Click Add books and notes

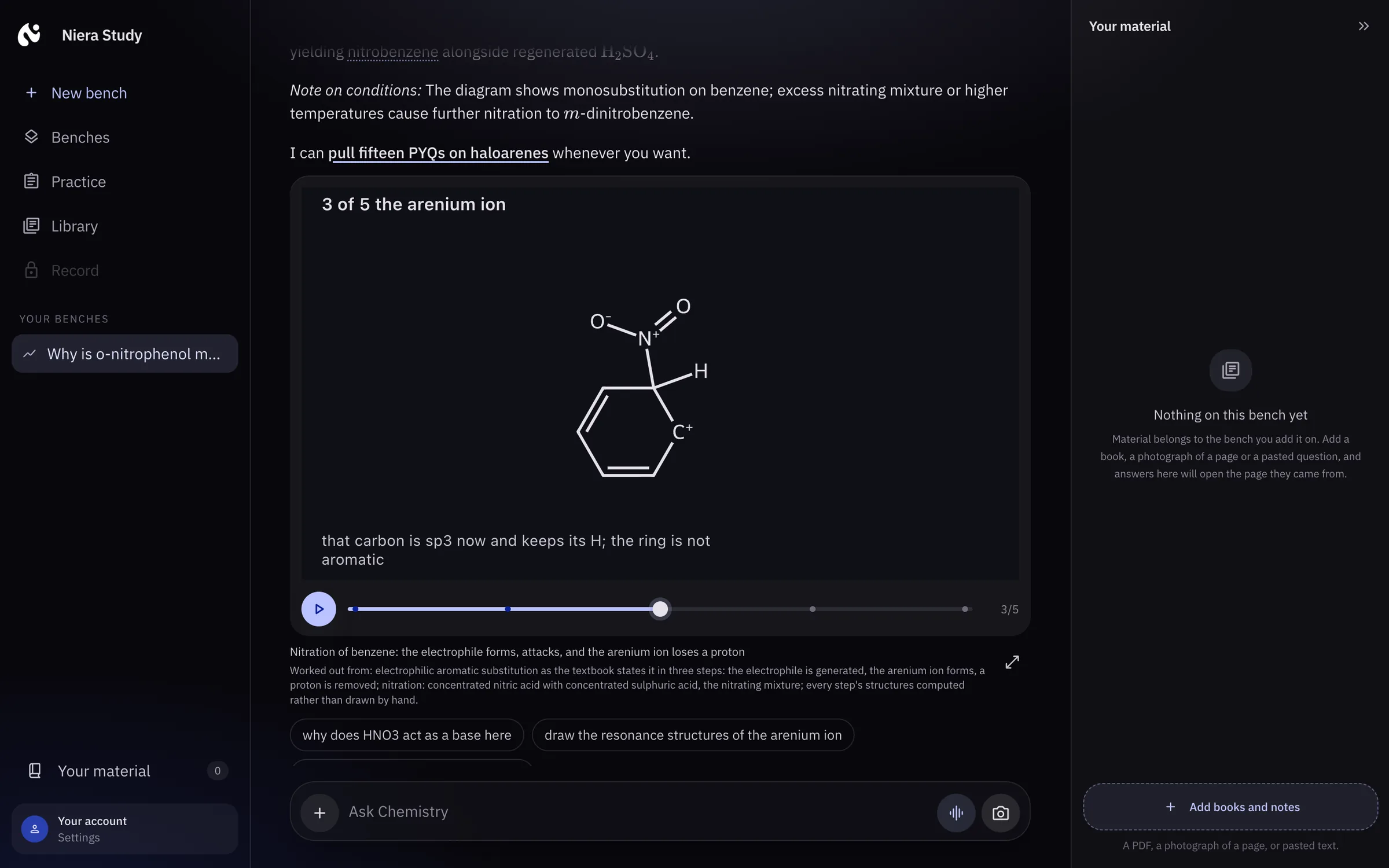tap(1230, 807)
